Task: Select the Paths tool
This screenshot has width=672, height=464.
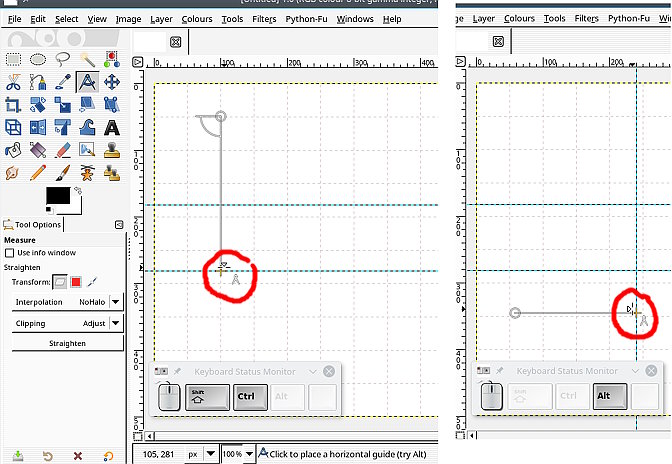Action: [x=38, y=82]
